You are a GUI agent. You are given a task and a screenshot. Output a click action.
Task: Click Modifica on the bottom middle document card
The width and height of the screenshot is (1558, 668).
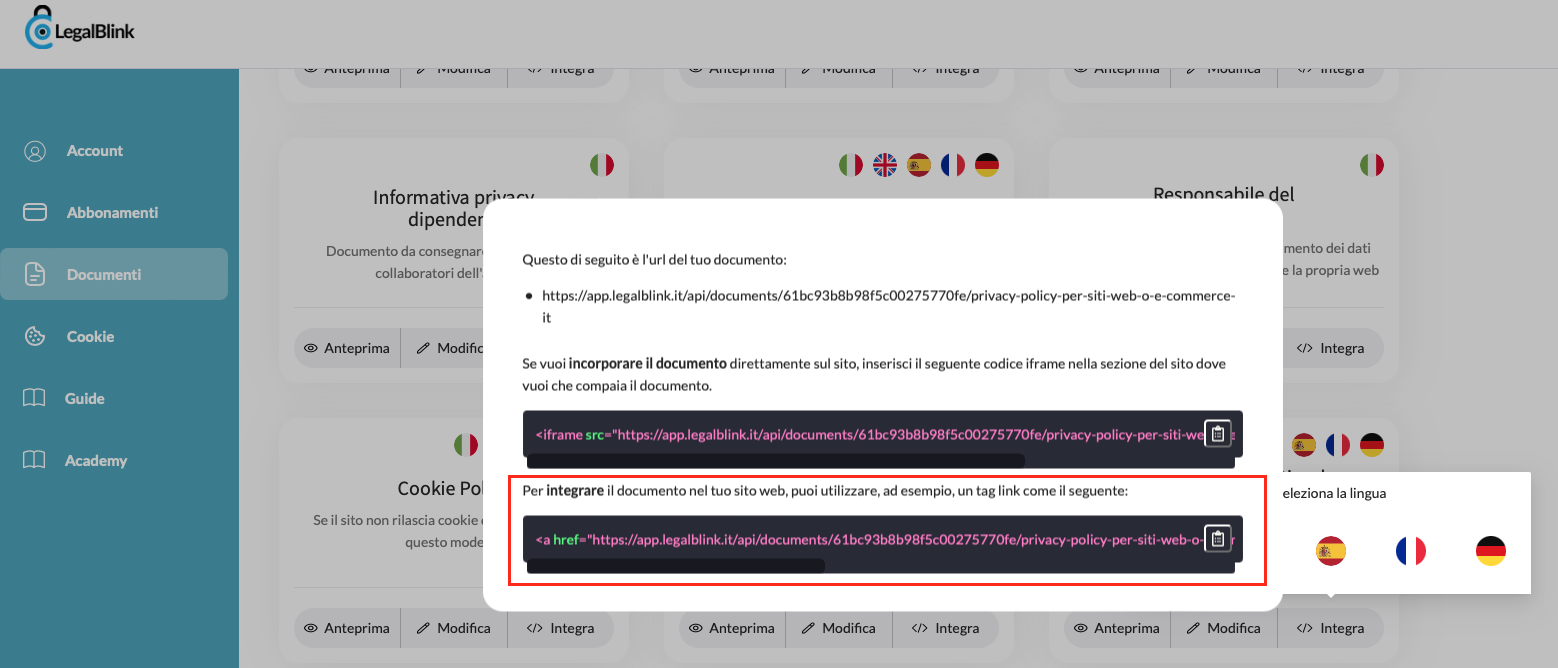click(x=839, y=628)
